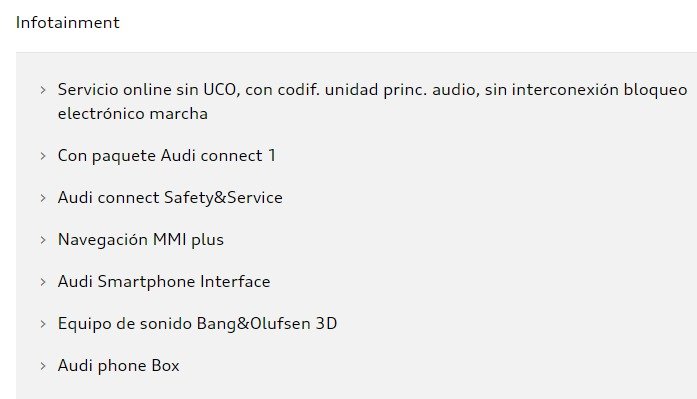Screen dimensions: 697x399
Task: Click the arrow icon before Navegación MMI plus
Action: (43, 240)
